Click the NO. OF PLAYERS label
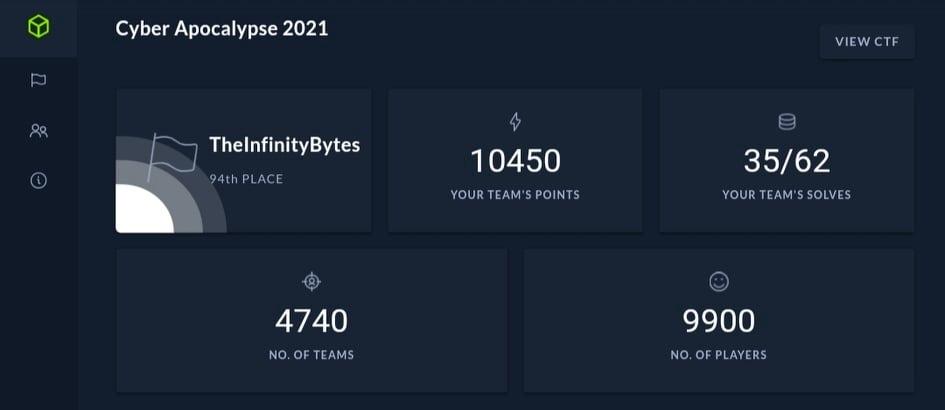The image size is (945, 410). click(x=718, y=355)
